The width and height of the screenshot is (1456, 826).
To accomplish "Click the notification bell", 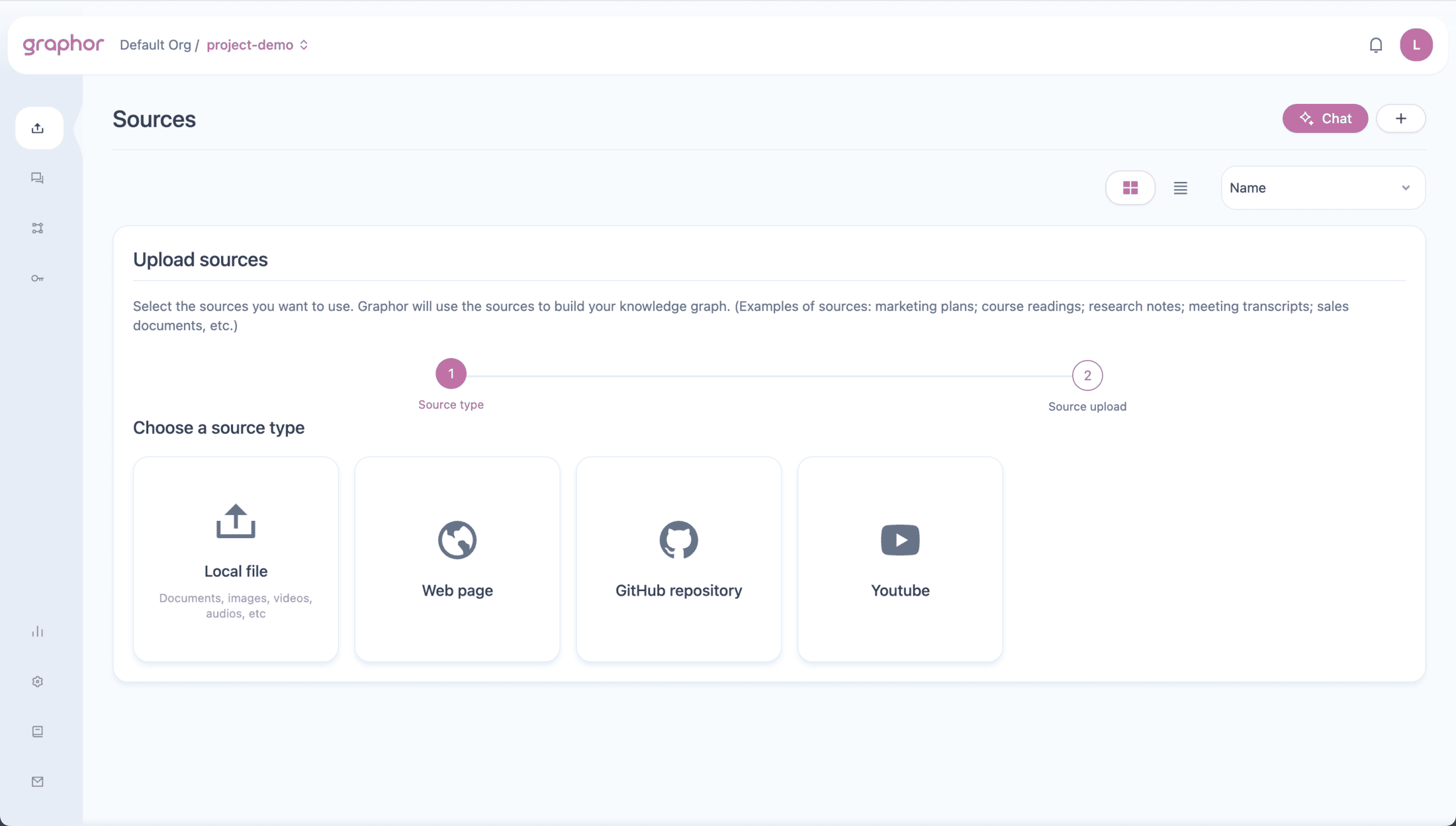I will (x=1376, y=44).
